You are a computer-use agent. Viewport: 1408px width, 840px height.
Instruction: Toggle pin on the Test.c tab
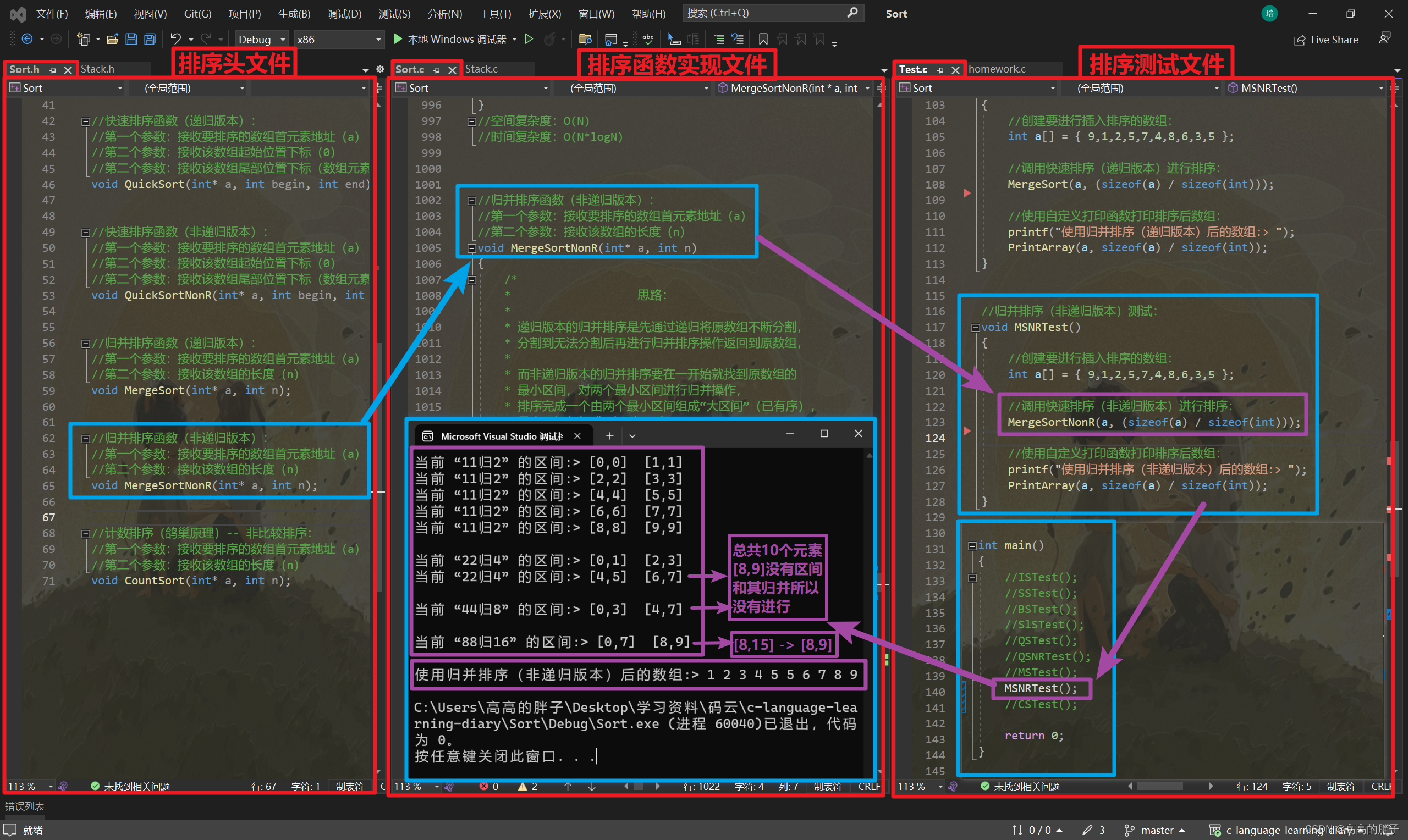point(941,70)
